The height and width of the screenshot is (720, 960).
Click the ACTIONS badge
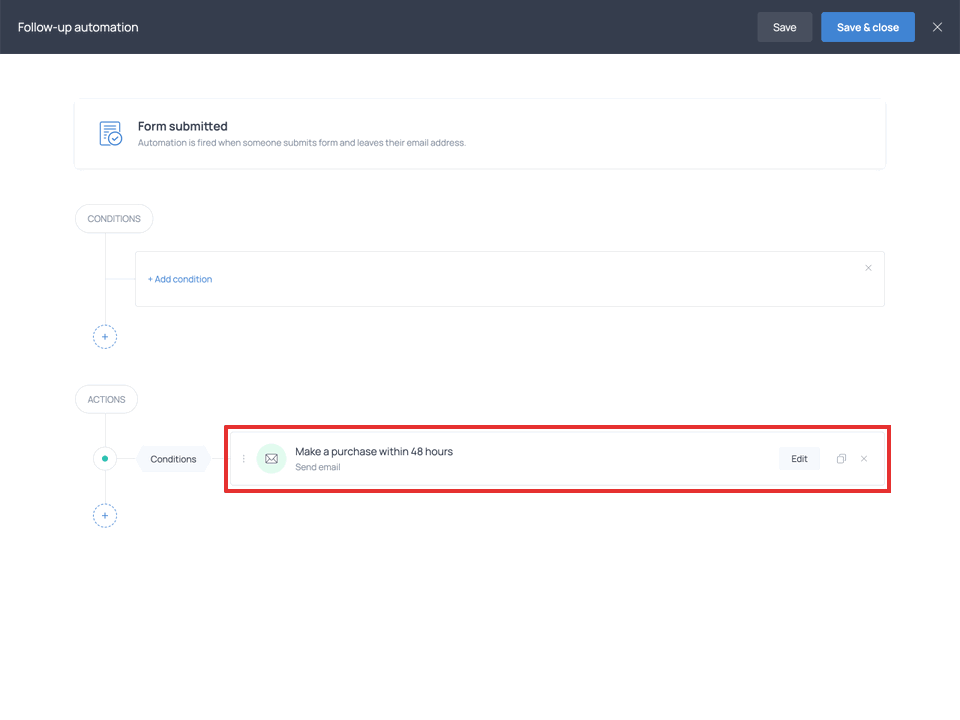click(106, 399)
